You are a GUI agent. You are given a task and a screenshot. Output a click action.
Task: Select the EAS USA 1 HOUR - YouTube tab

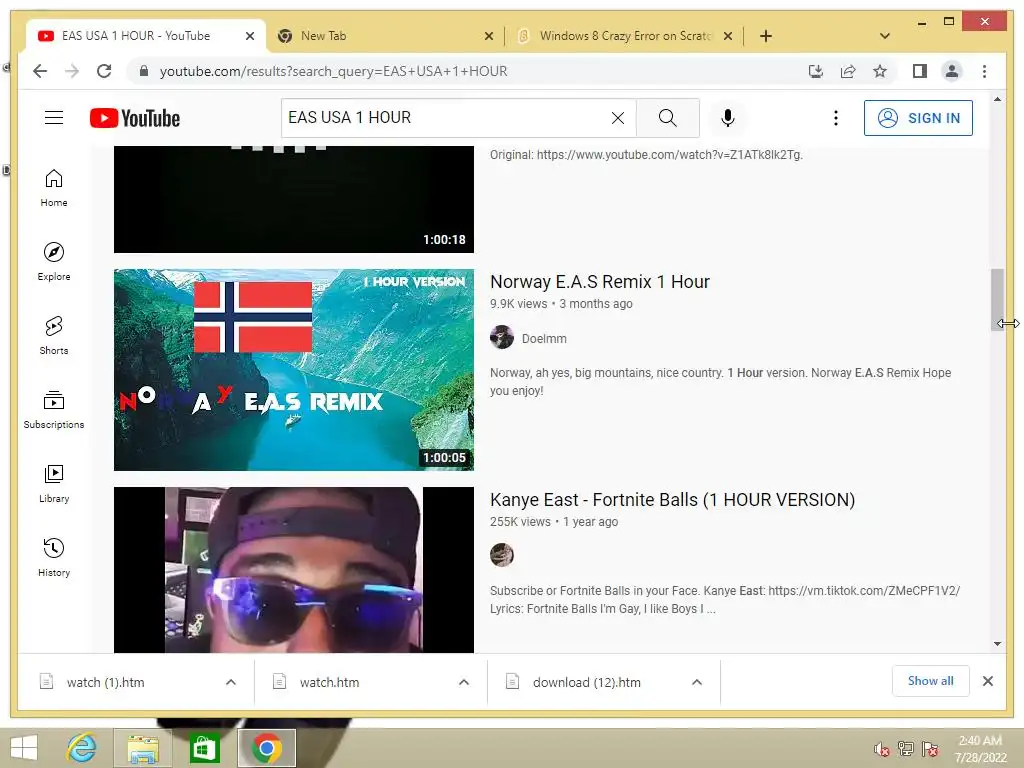[x=146, y=36]
